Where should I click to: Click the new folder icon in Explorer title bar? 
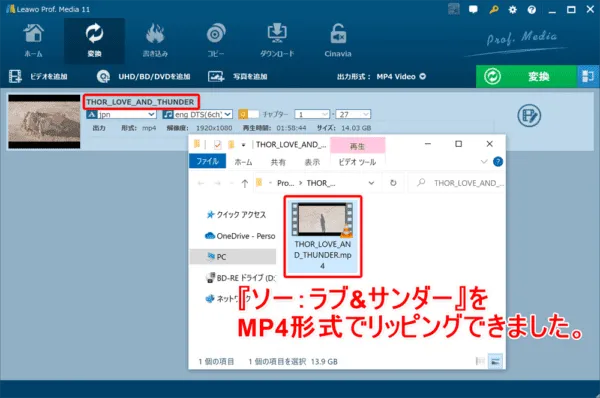pos(231,144)
